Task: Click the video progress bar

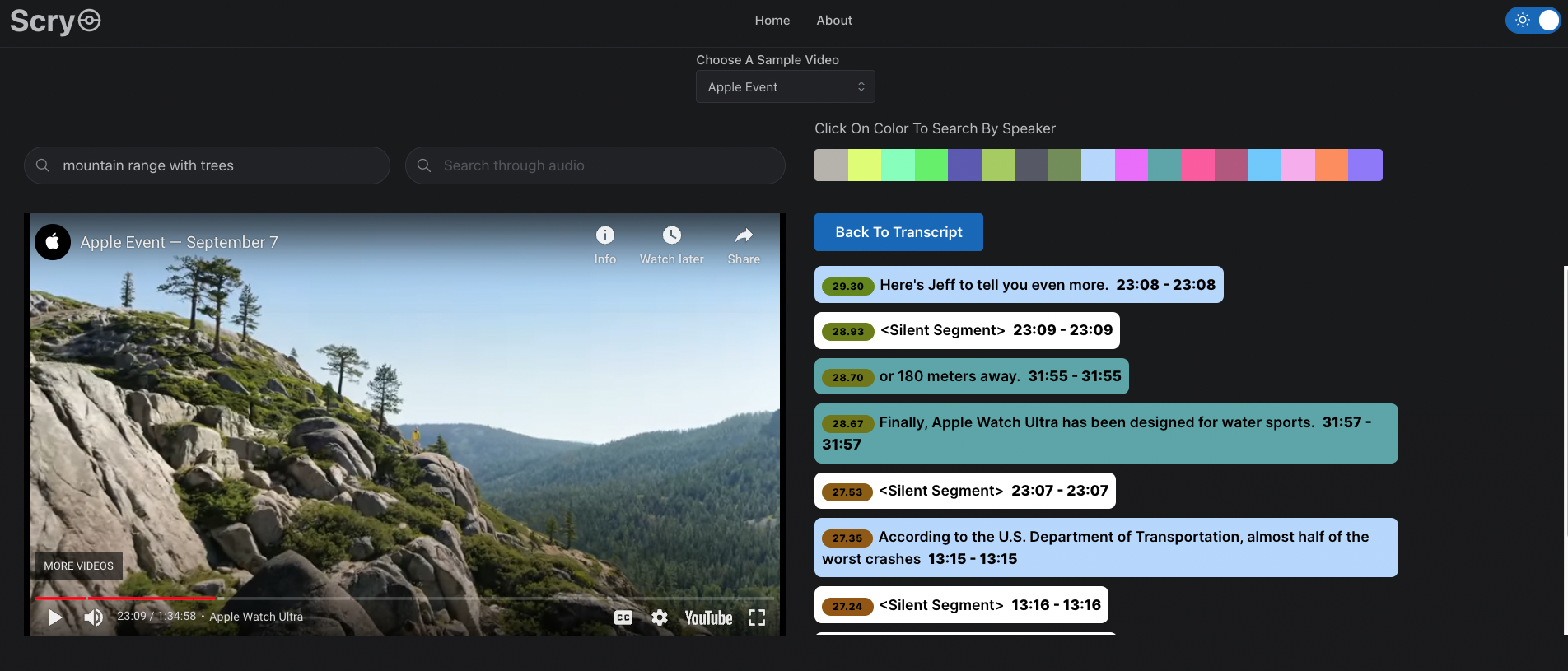Action: (404, 599)
